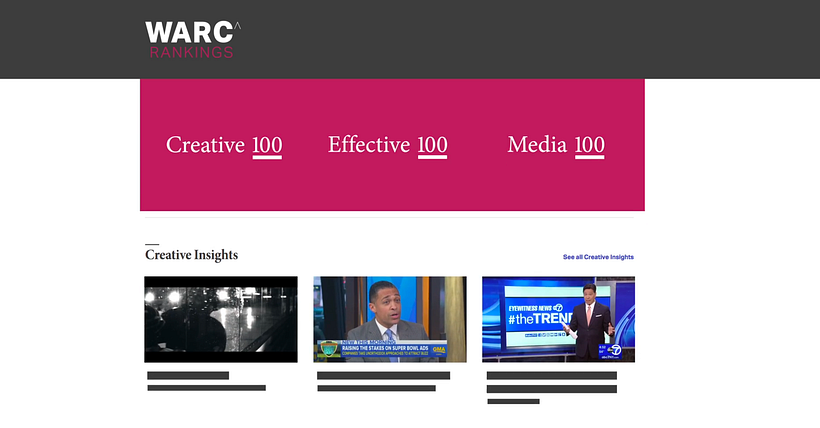This screenshot has width=820, height=428.
Task: Click redacted title under Eyewitness News thumbnail
Action: [x=552, y=388]
